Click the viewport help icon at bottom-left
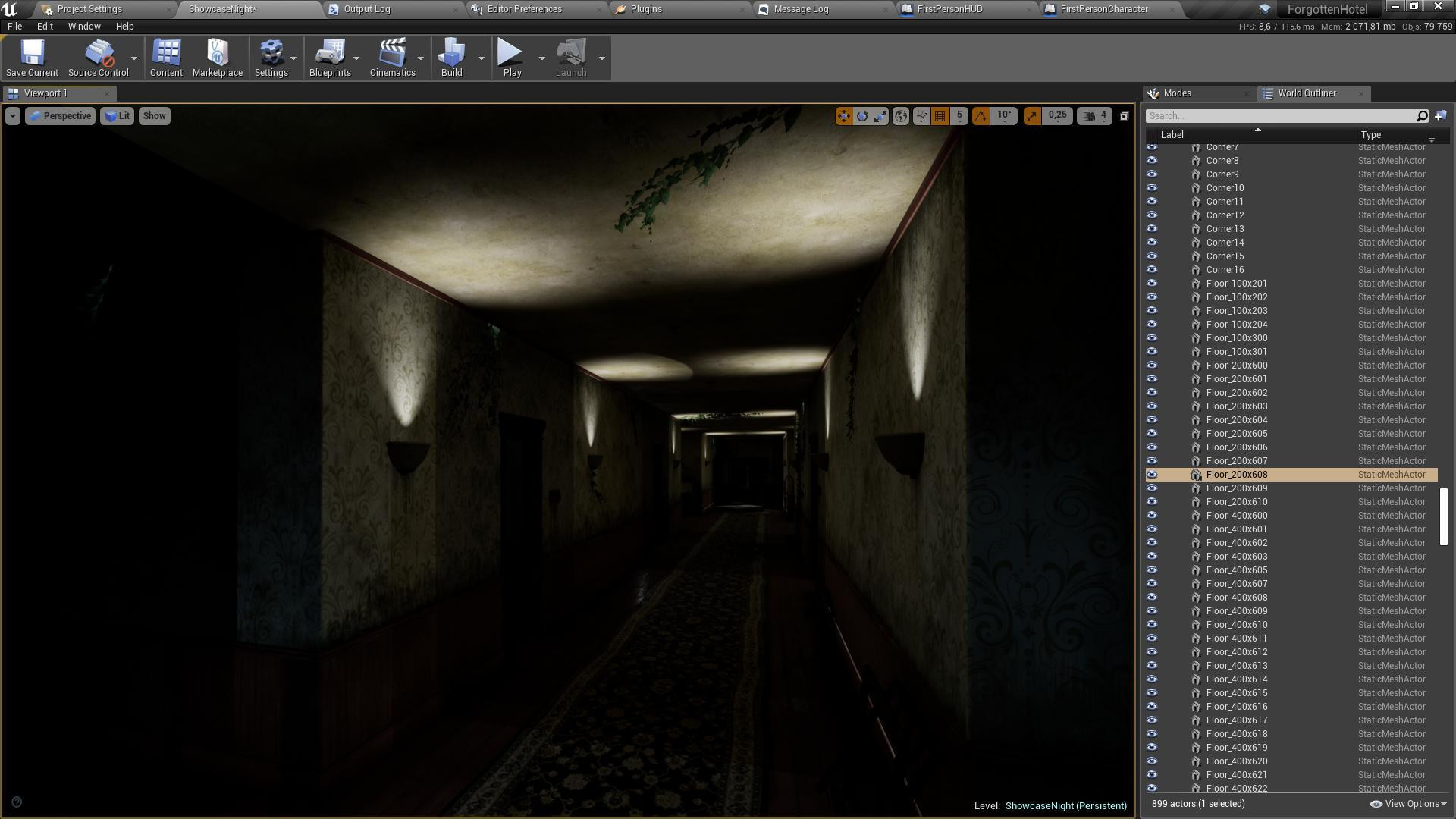 (x=17, y=802)
